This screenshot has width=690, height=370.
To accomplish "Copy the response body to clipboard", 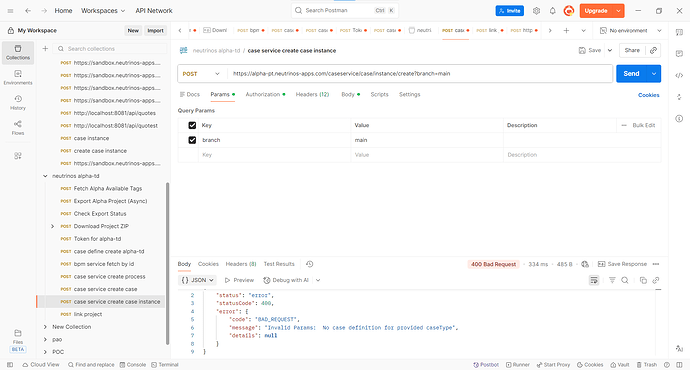I will 643,280.
